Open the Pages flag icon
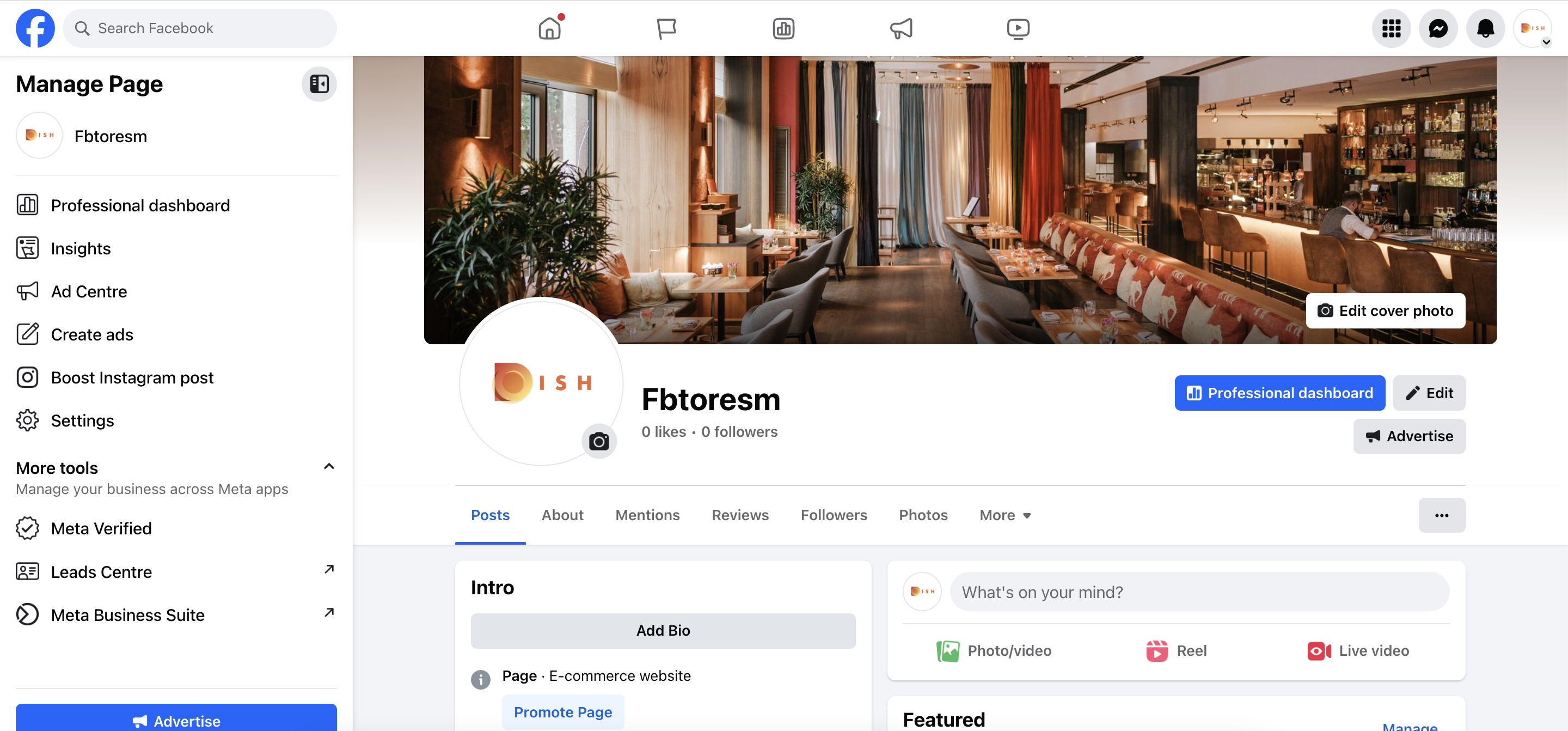The image size is (1568, 731). pos(666,28)
